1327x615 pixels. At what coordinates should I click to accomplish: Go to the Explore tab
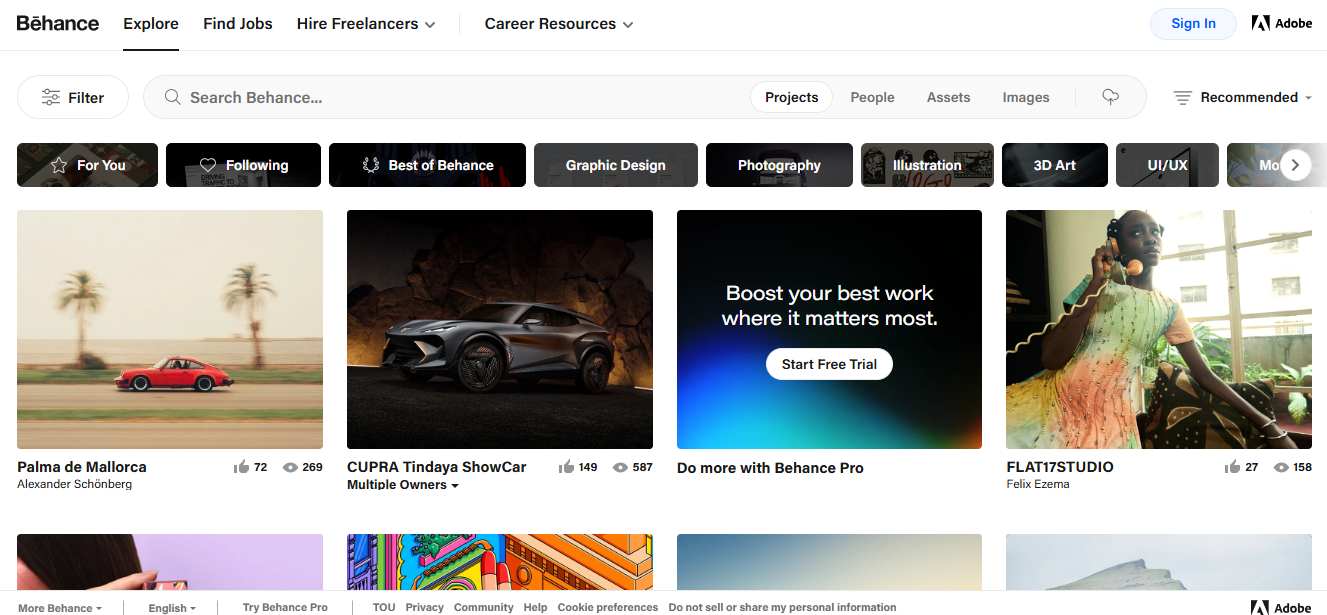coord(151,24)
